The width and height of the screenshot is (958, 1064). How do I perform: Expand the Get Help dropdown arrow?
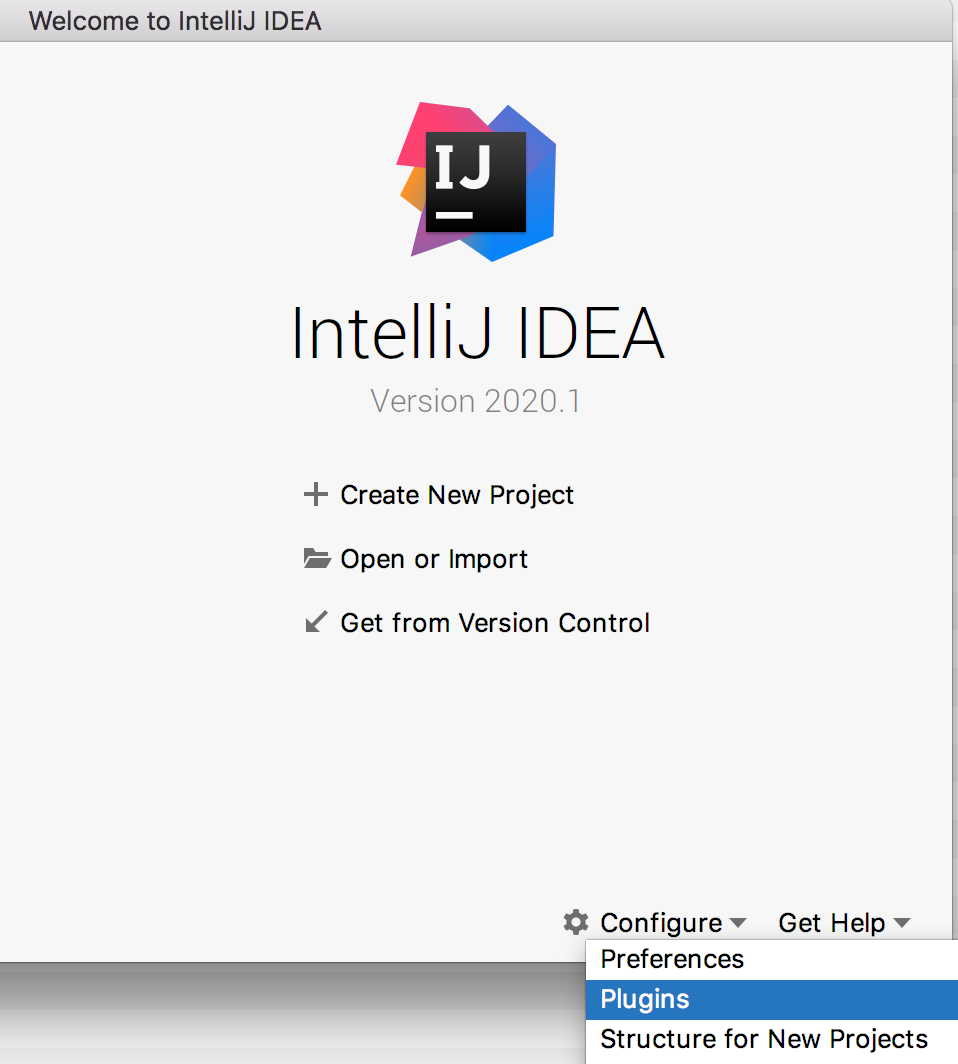[x=902, y=923]
